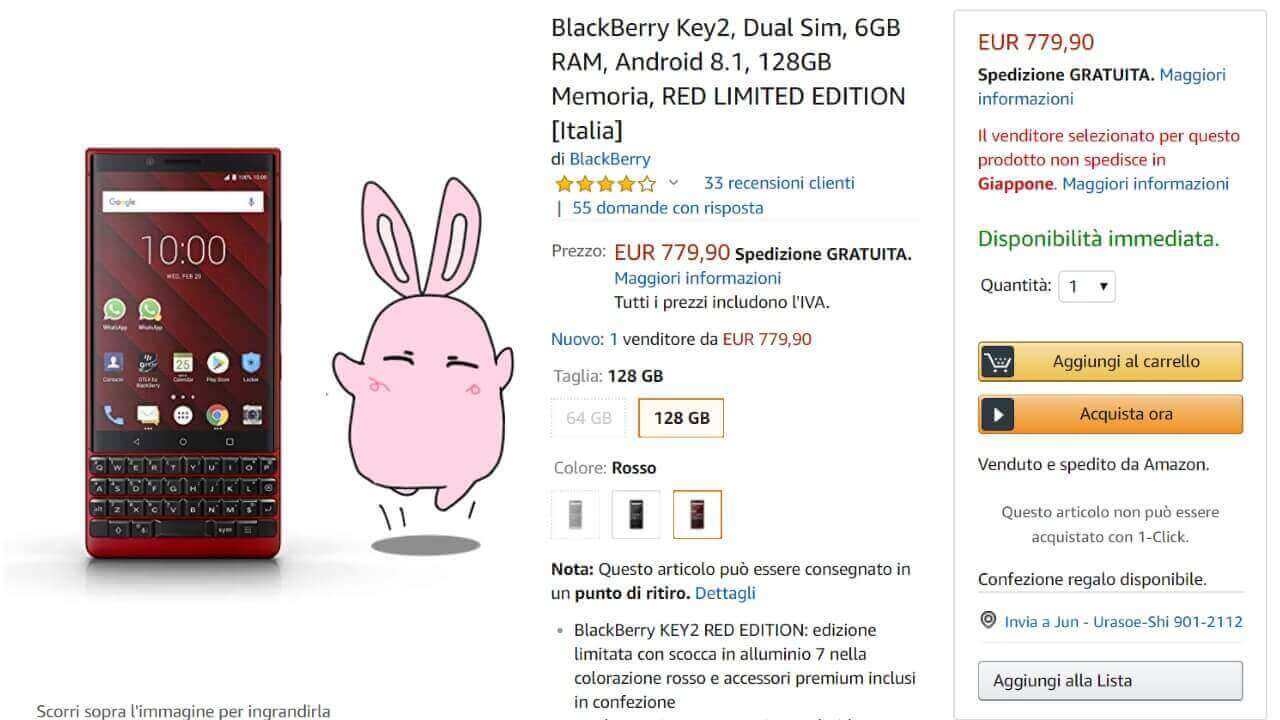Click the red BlackBerry Key2 product image

point(183,353)
